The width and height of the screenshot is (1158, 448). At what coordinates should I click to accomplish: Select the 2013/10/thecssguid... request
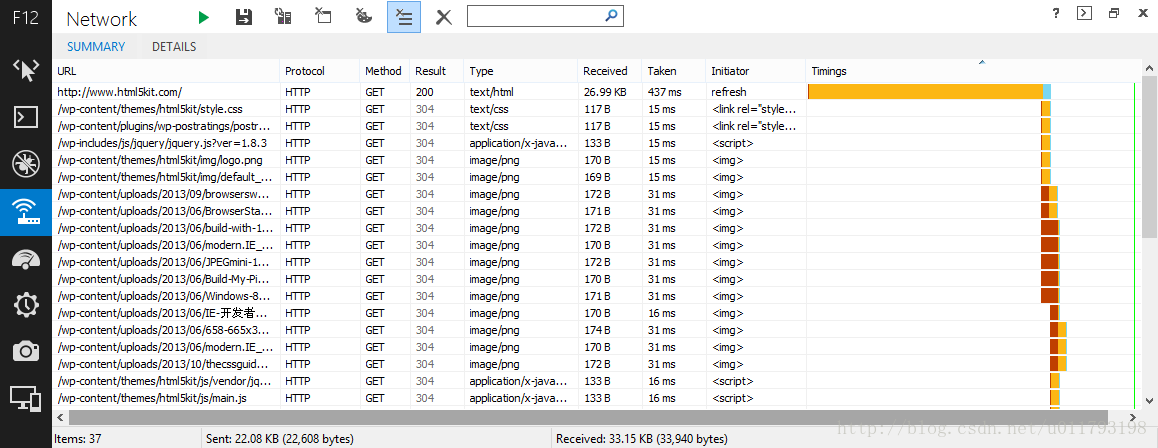pos(595,364)
